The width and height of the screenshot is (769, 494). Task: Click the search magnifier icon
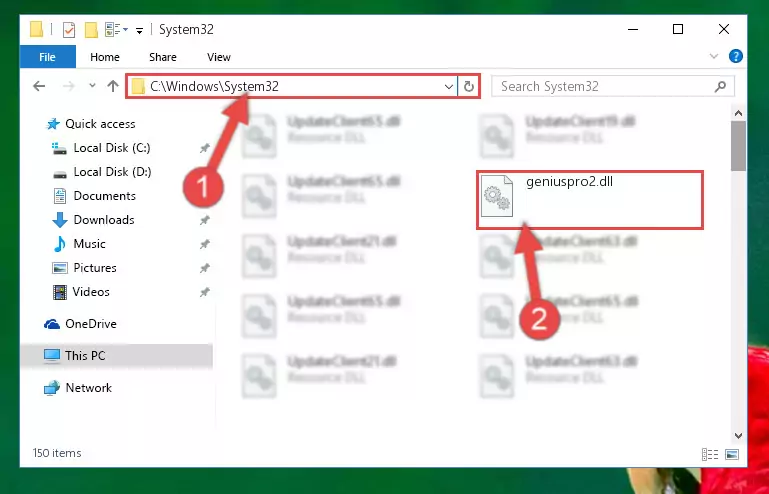coord(720,87)
